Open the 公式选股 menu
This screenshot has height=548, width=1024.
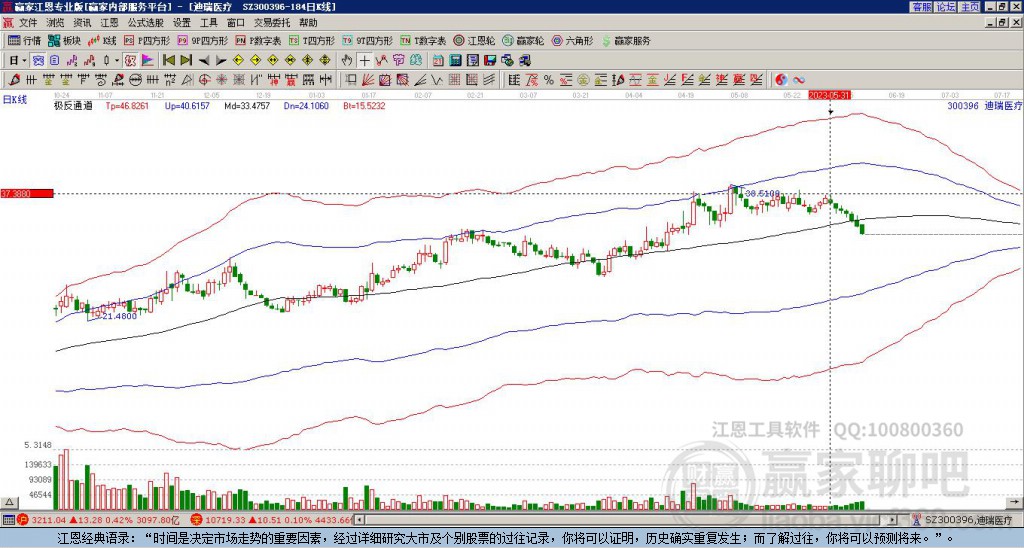145,23
